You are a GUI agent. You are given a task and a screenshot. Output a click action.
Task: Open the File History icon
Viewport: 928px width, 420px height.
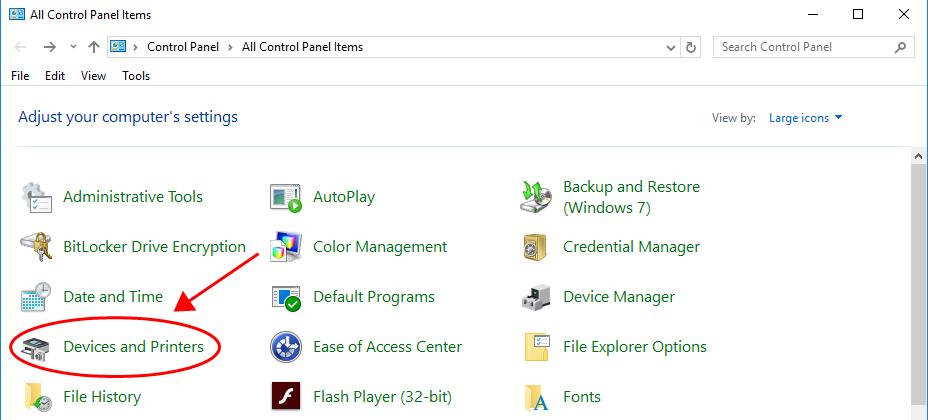pyautogui.click(x=38, y=397)
